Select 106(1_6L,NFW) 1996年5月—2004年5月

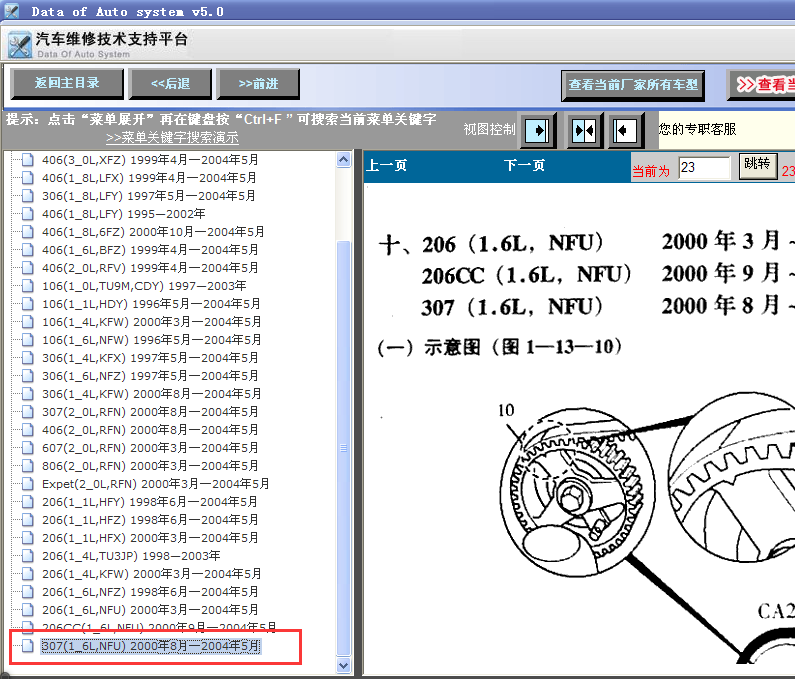click(x=152, y=340)
